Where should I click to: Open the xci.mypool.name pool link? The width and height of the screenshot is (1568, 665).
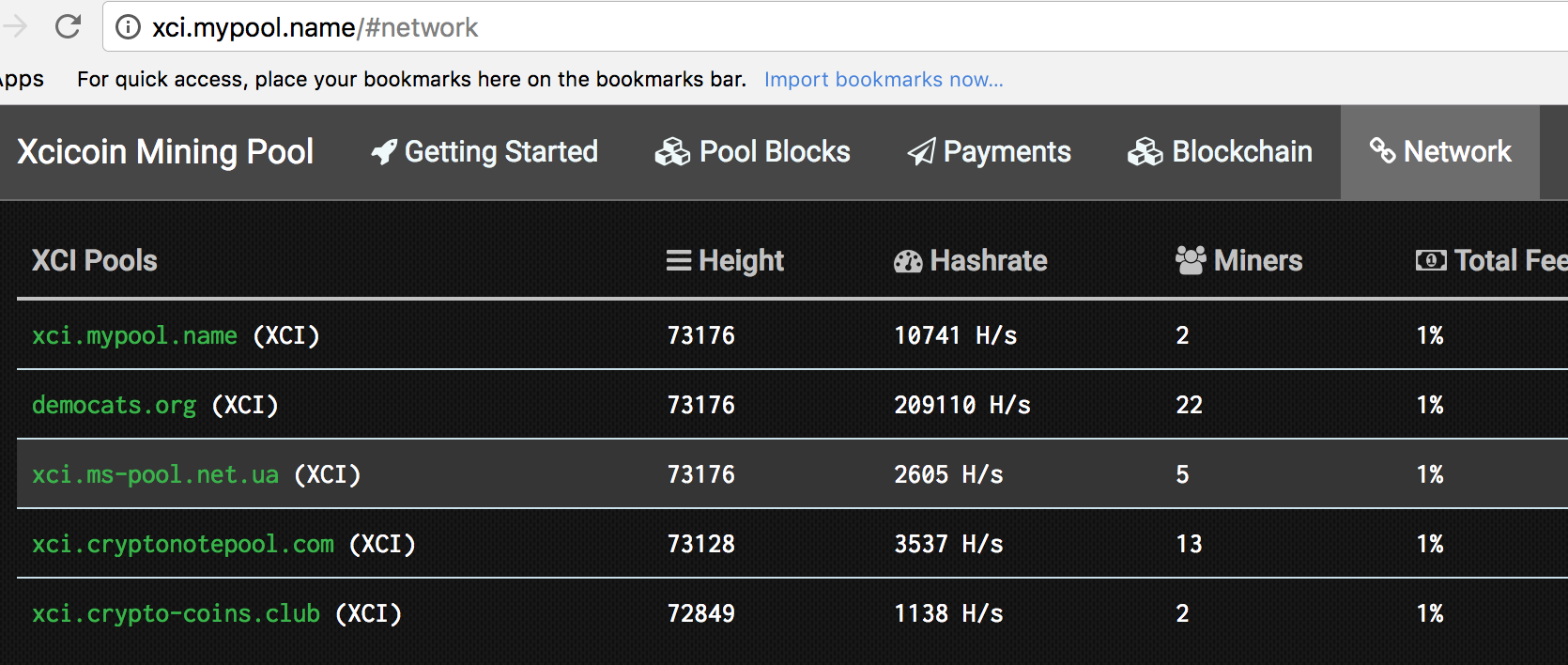point(135,335)
